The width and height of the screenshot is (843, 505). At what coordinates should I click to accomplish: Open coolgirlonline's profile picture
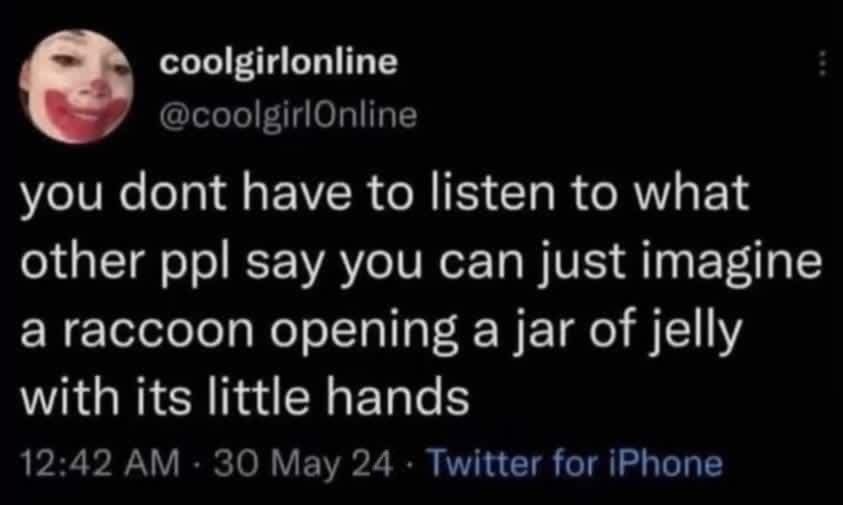pyautogui.click(x=76, y=87)
